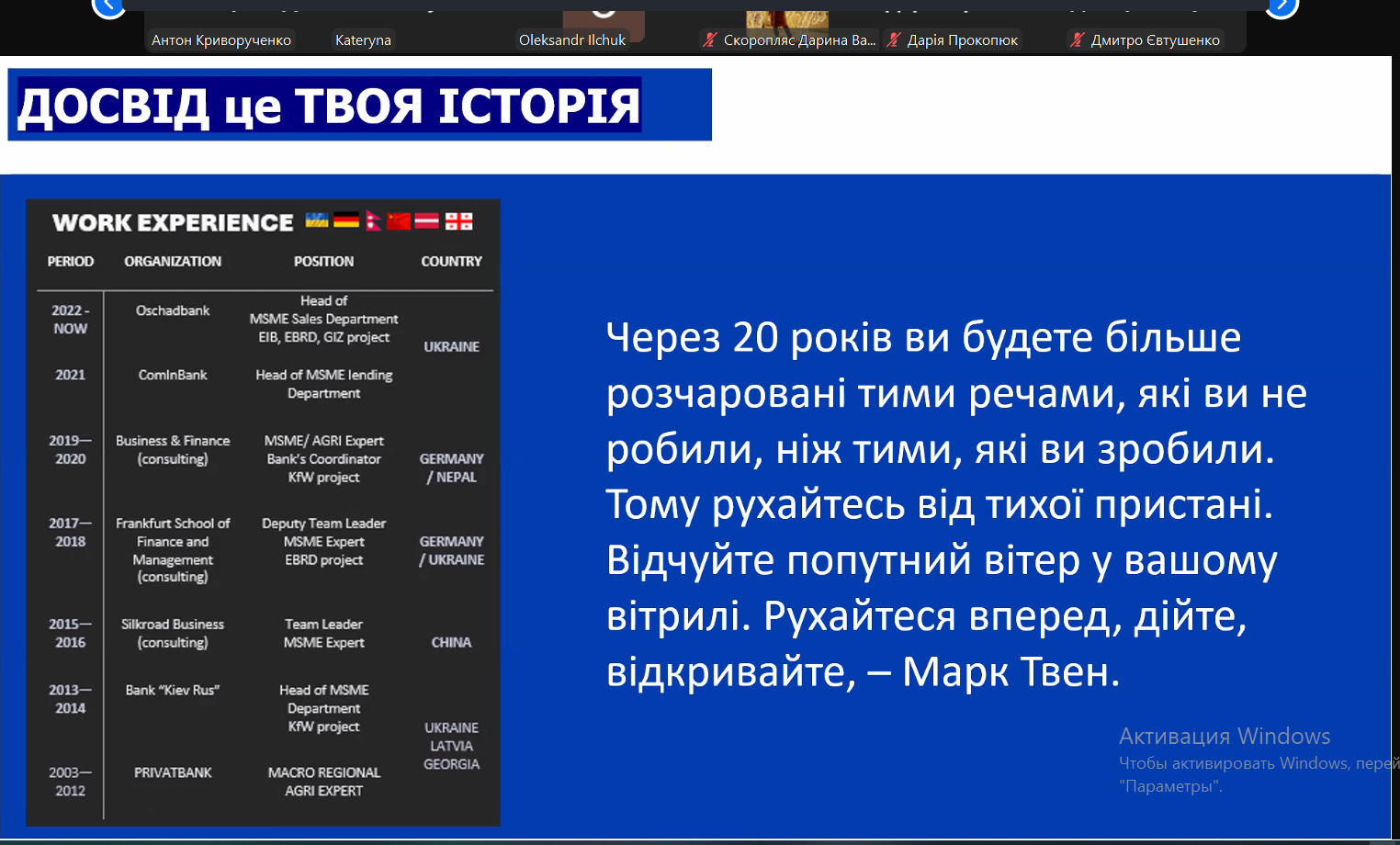The width and height of the screenshot is (1400, 845).
Task: Click the Oschadbank organization entry
Action: pos(173,310)
